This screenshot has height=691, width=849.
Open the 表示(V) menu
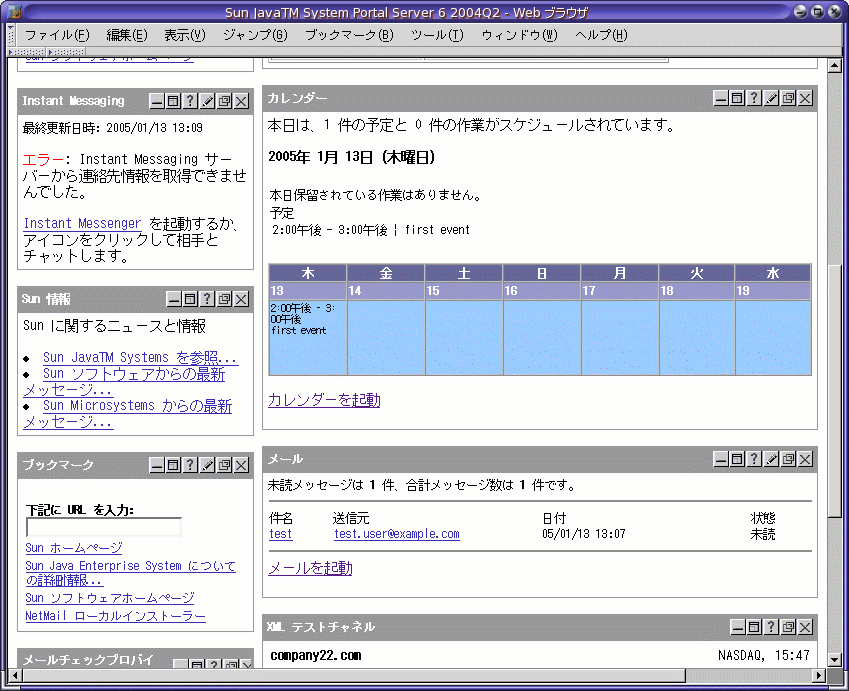(185, 35)
